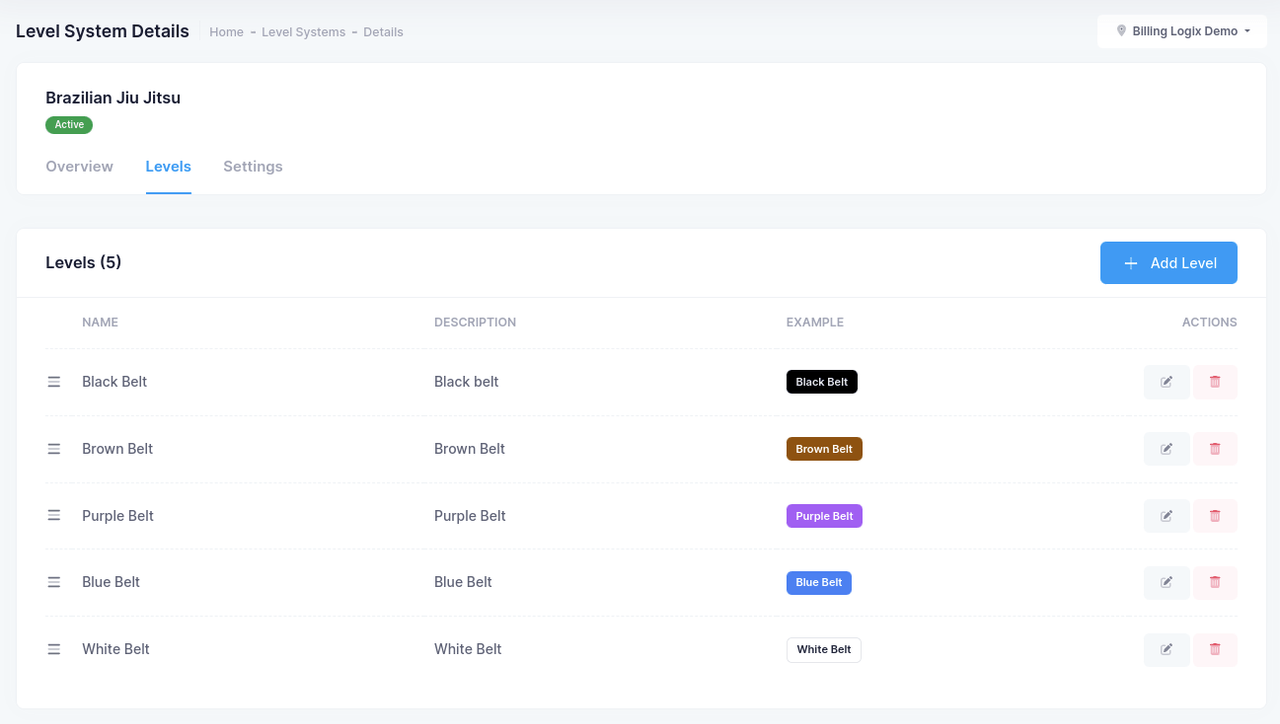Viewport: 1280px width, 724px height.
Task: Navigate to Level Systems breadcrumb
Action: 303,32
